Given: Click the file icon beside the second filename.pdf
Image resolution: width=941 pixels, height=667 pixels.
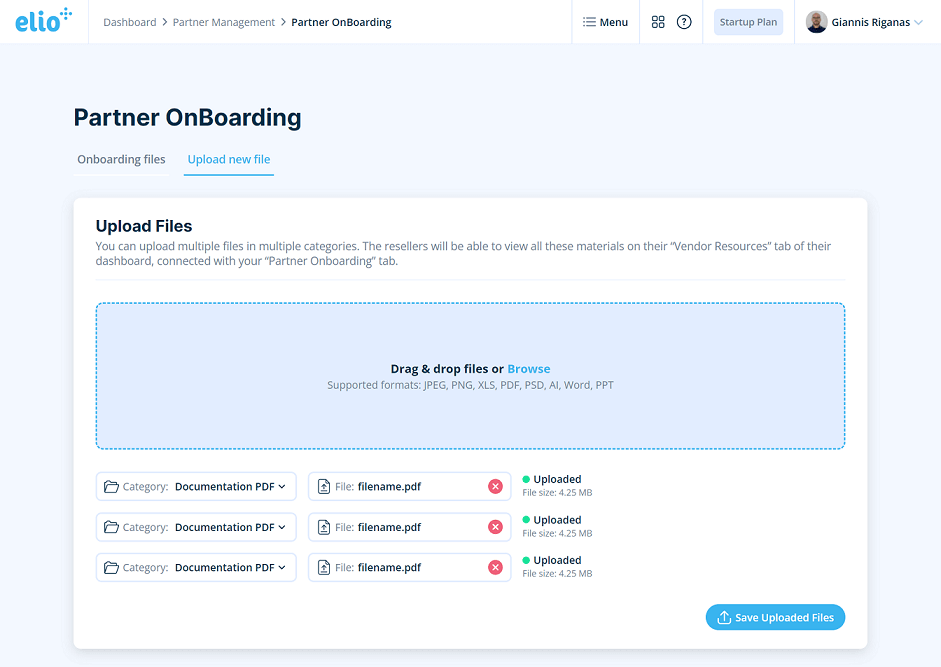Looking at the screenshot, I should pos(324,526).
